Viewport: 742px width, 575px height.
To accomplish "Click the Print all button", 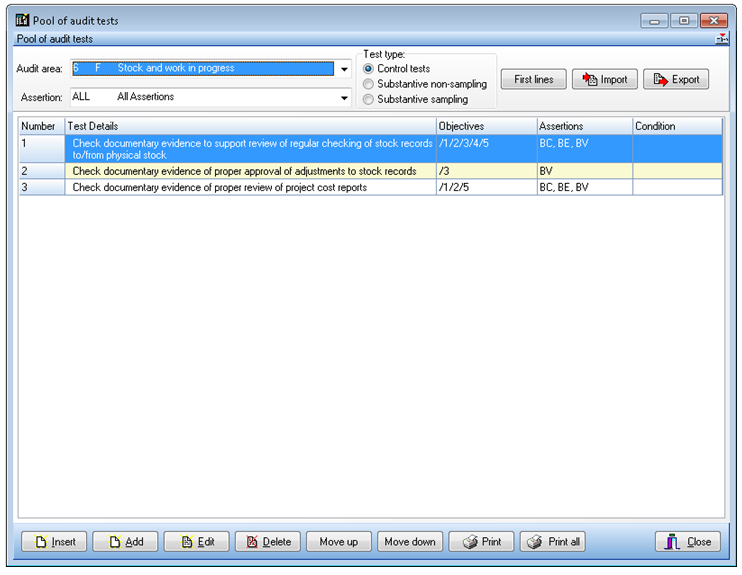I will point(553,541).
